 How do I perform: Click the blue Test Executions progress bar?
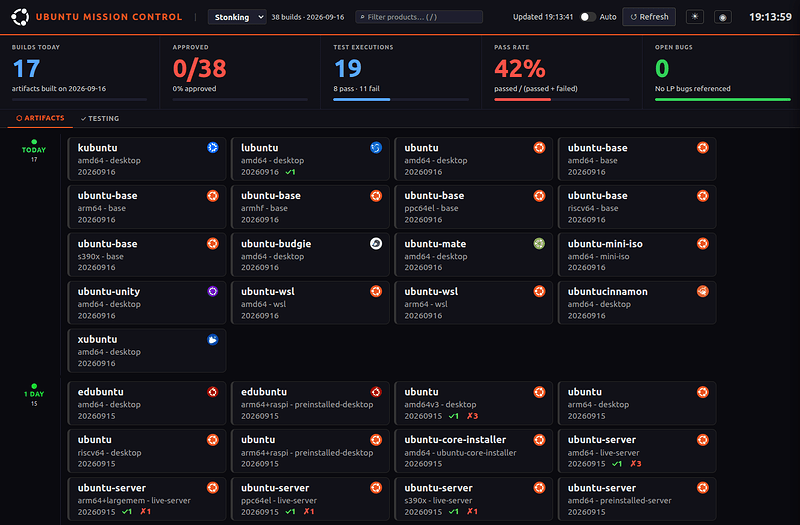(x=362, y=99)
